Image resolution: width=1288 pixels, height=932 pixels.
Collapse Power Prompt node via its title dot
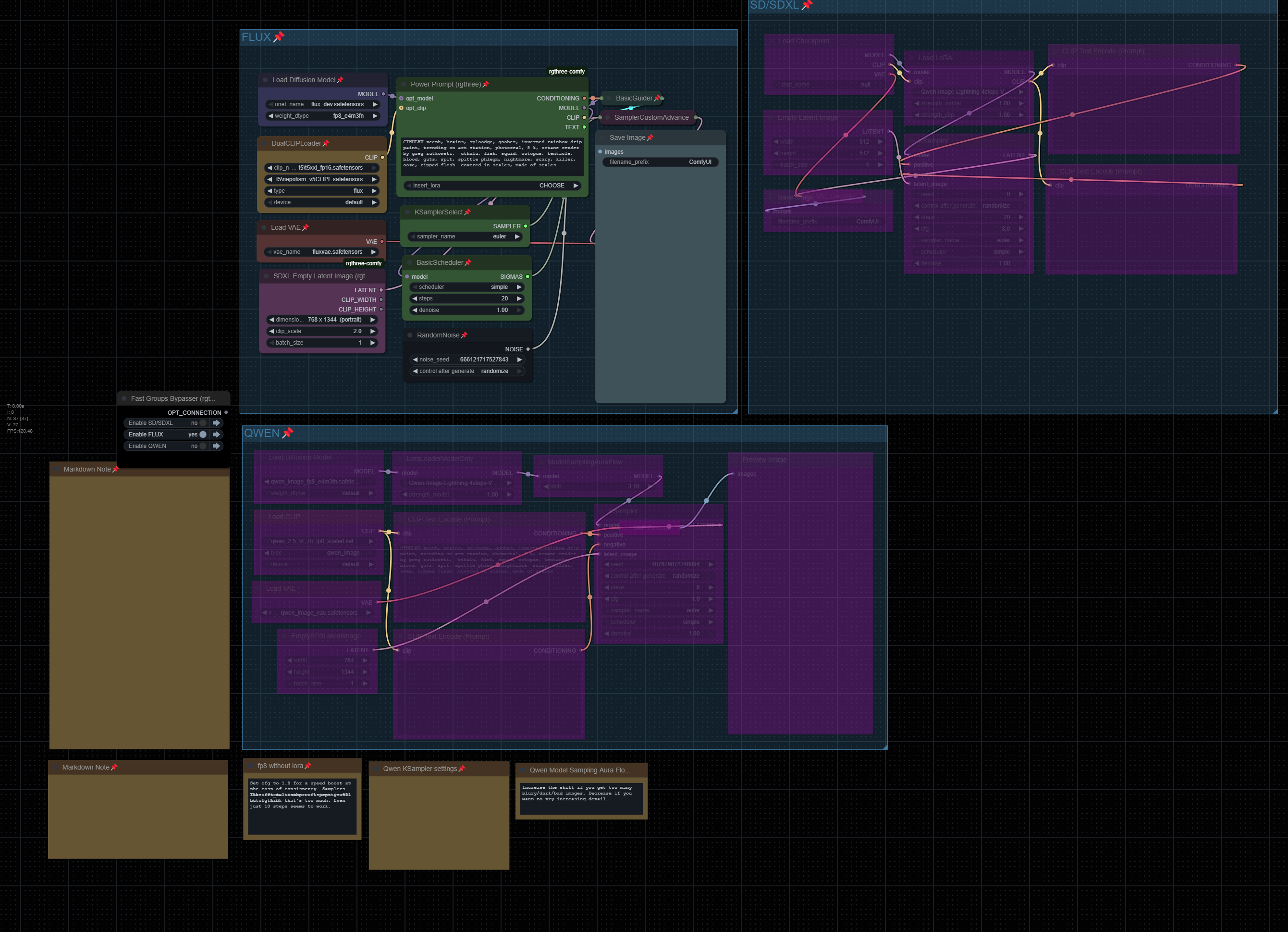pos(404,84)
